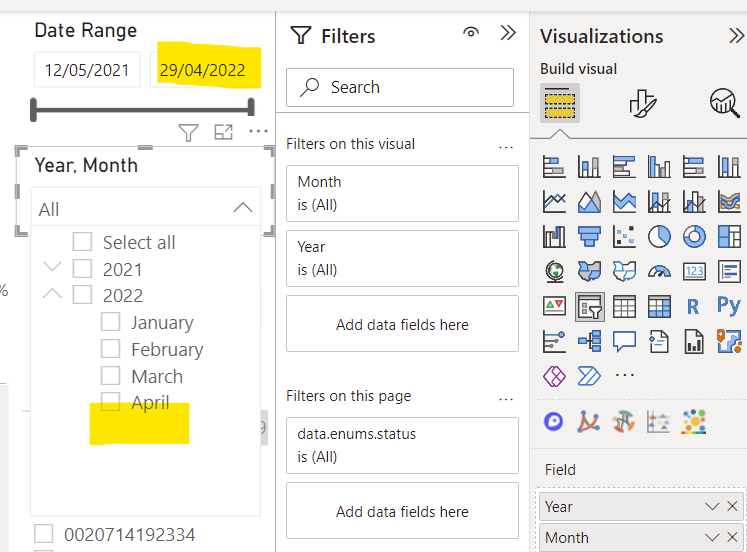Click the Date Range slider left handle
The image size is (747, 552).
(x=33, y=110)
